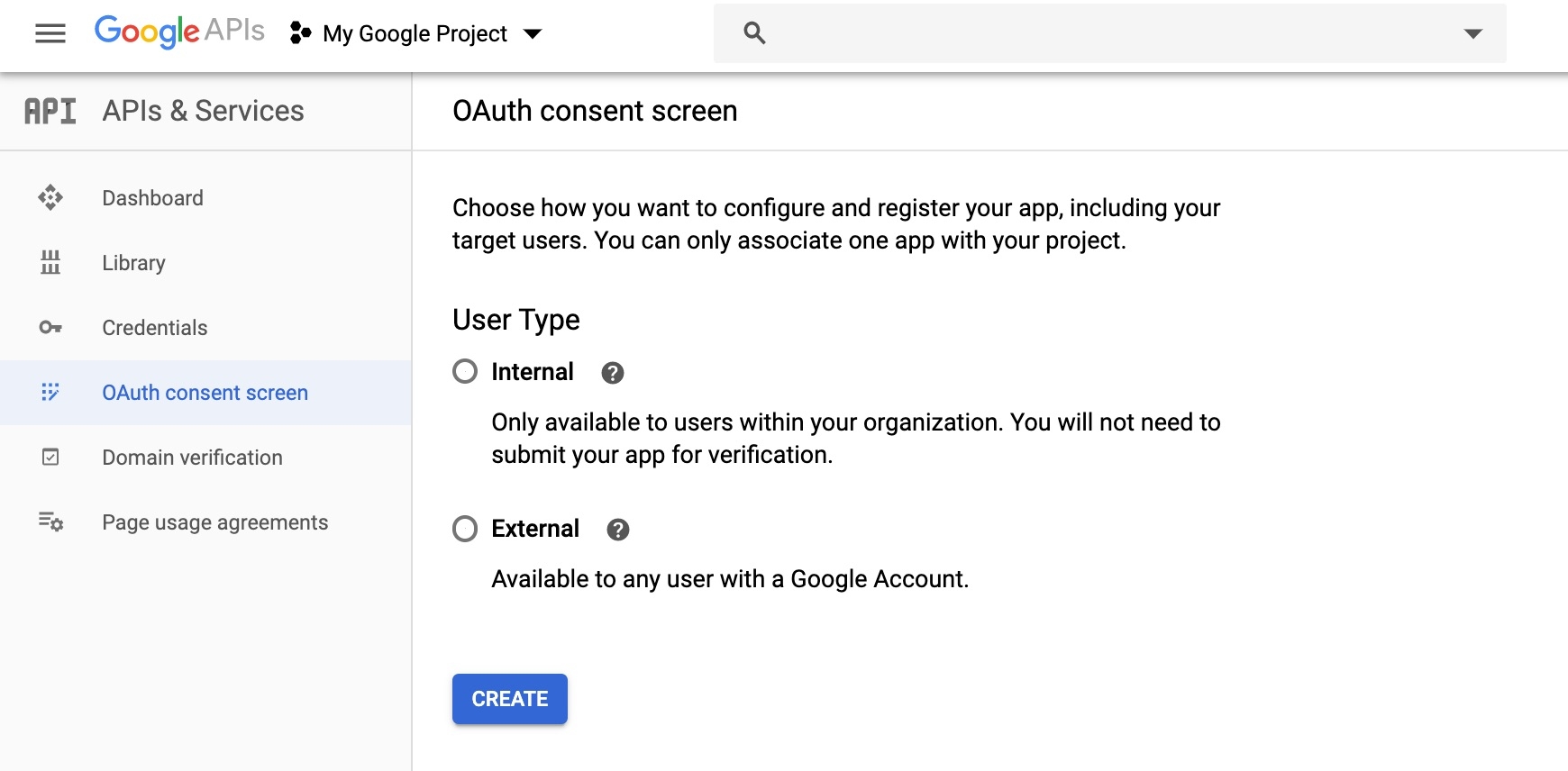This screenshot has width=1568, height=771.
Task: Expand the search bar dropdown arrow
Action: pyautogui.click(x=1472, y=34)
